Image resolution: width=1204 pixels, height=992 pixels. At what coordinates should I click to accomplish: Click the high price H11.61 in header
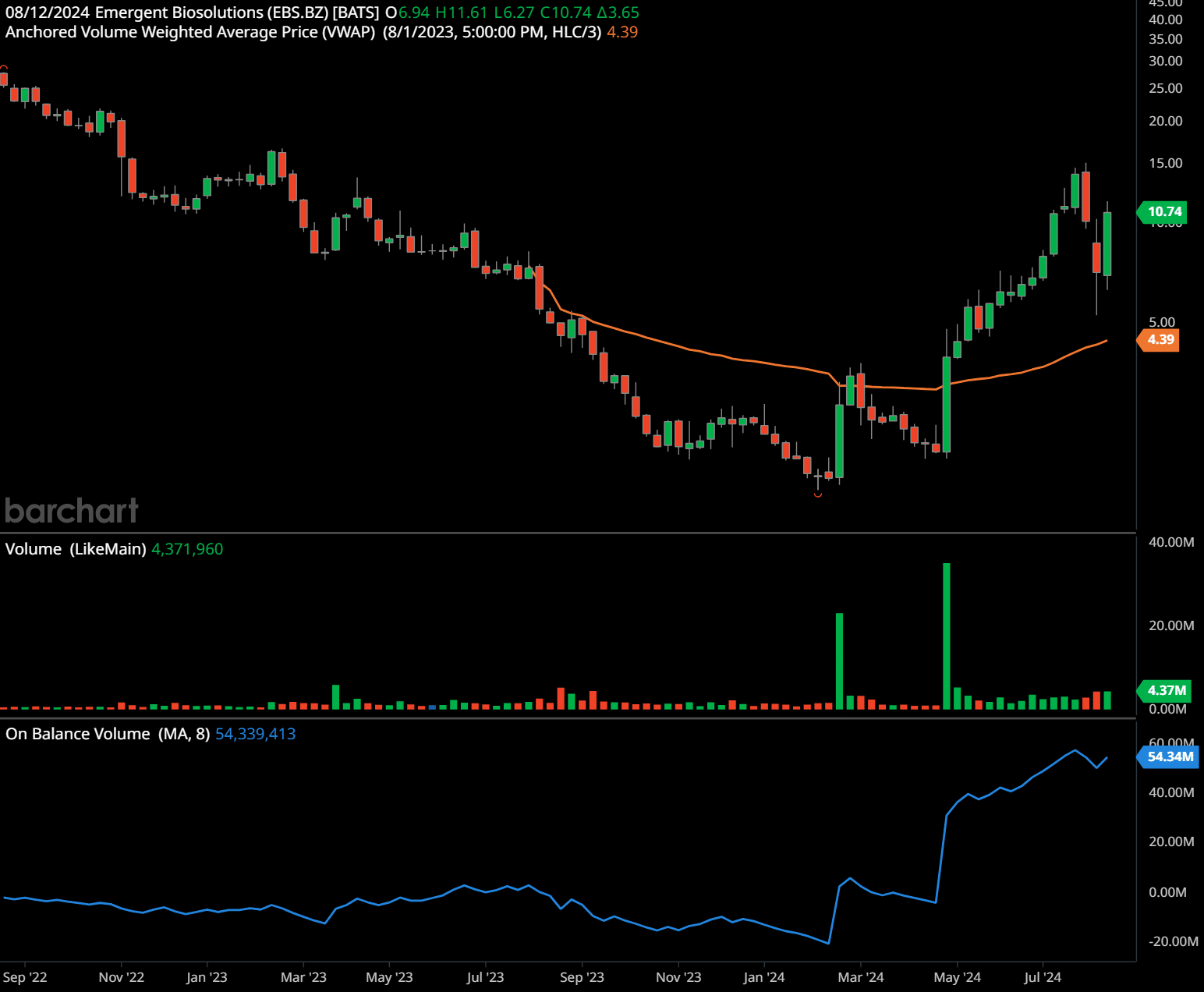click(x=461, y=12)
